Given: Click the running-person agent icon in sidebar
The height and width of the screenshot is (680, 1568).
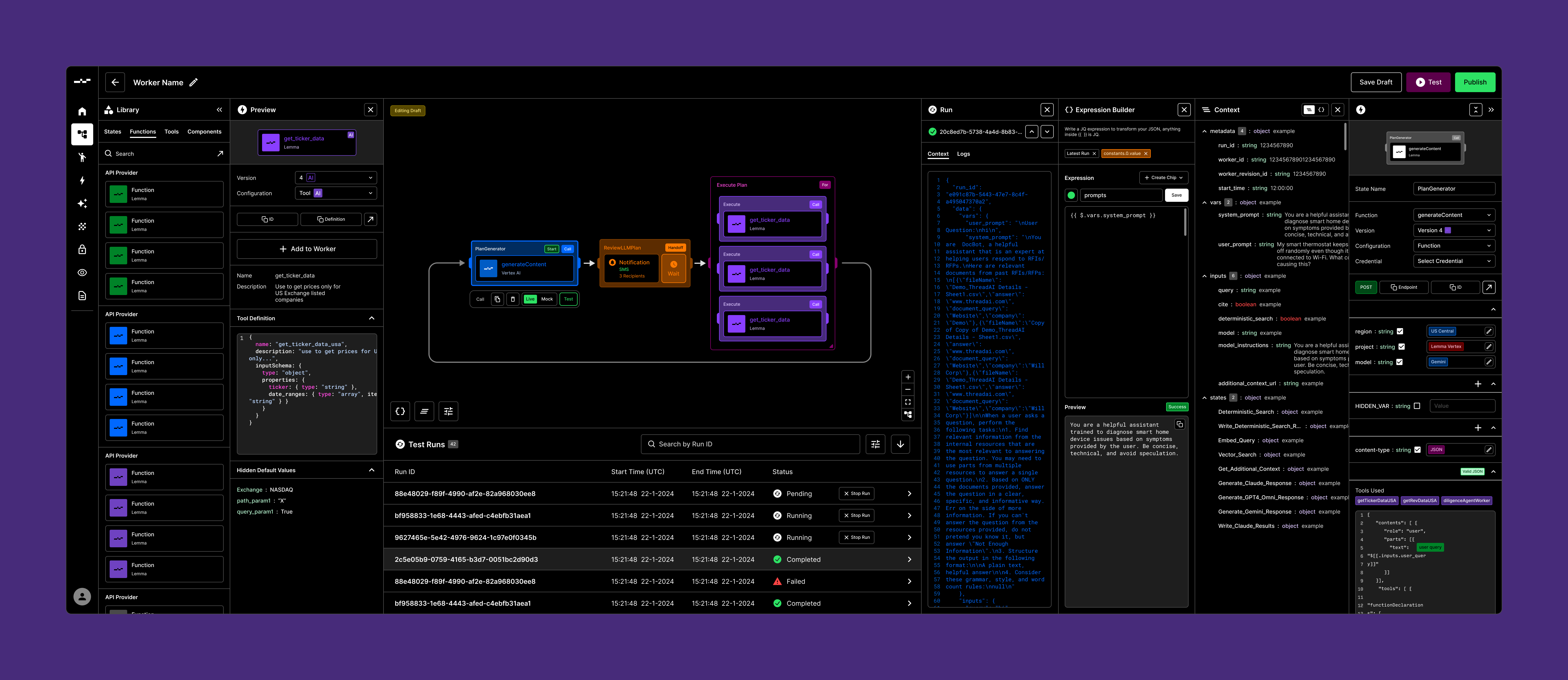Looking at the screenshot, I should pos(82,158).
